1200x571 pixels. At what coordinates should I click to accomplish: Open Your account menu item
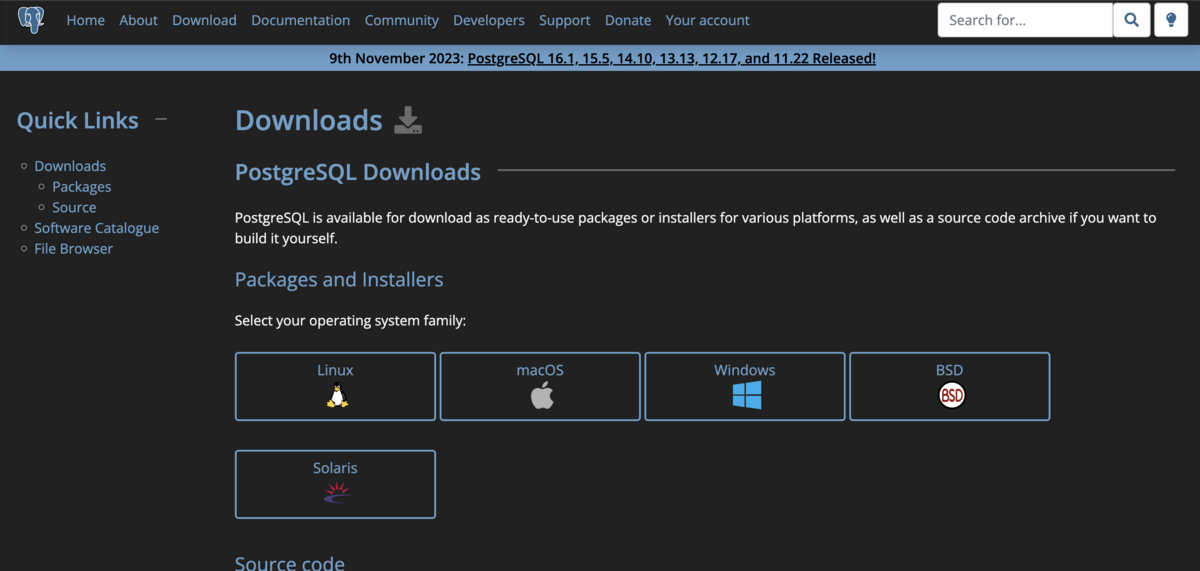[708, 20]
